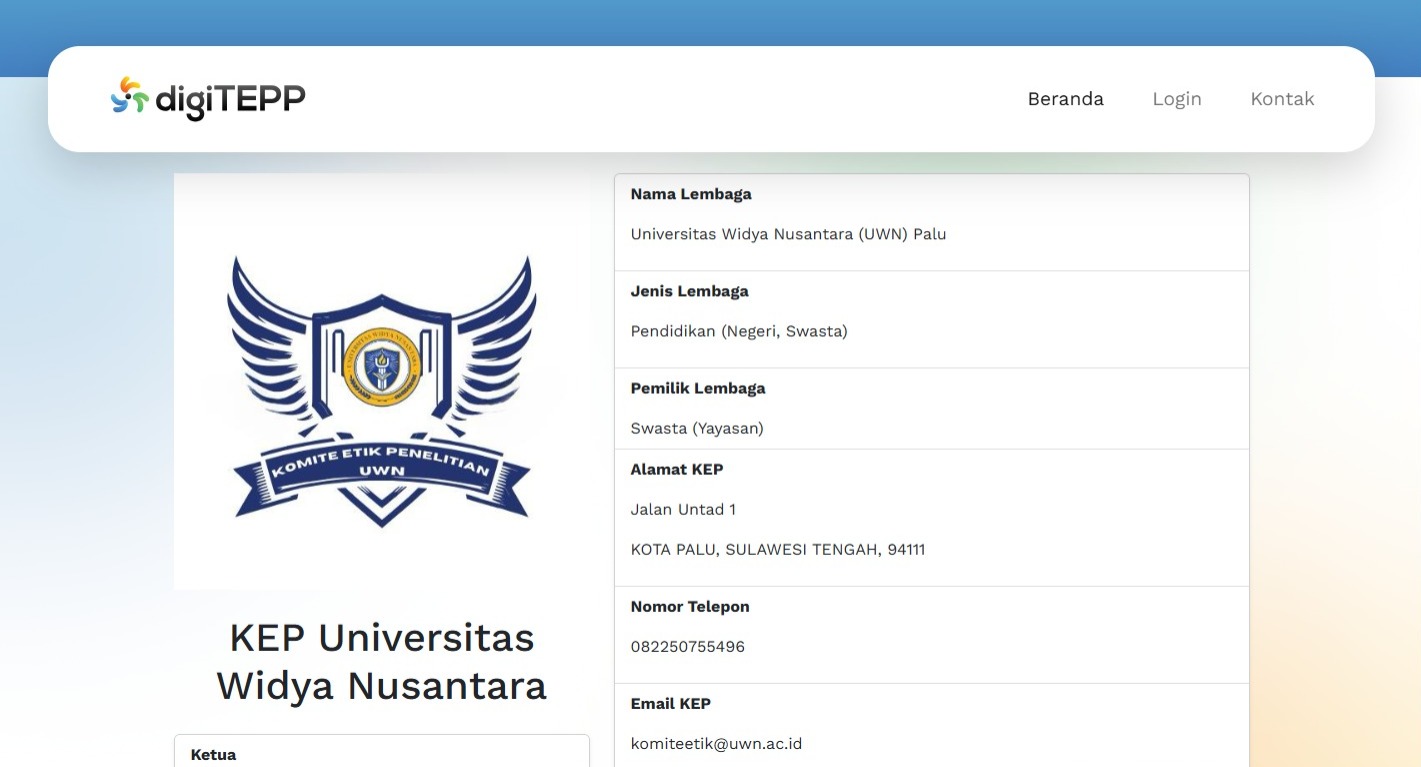The width and height of the screenshot is (1421, 767).
Task: Select email komiteetik@uwn.ac.id
Action: coord(716,743)
